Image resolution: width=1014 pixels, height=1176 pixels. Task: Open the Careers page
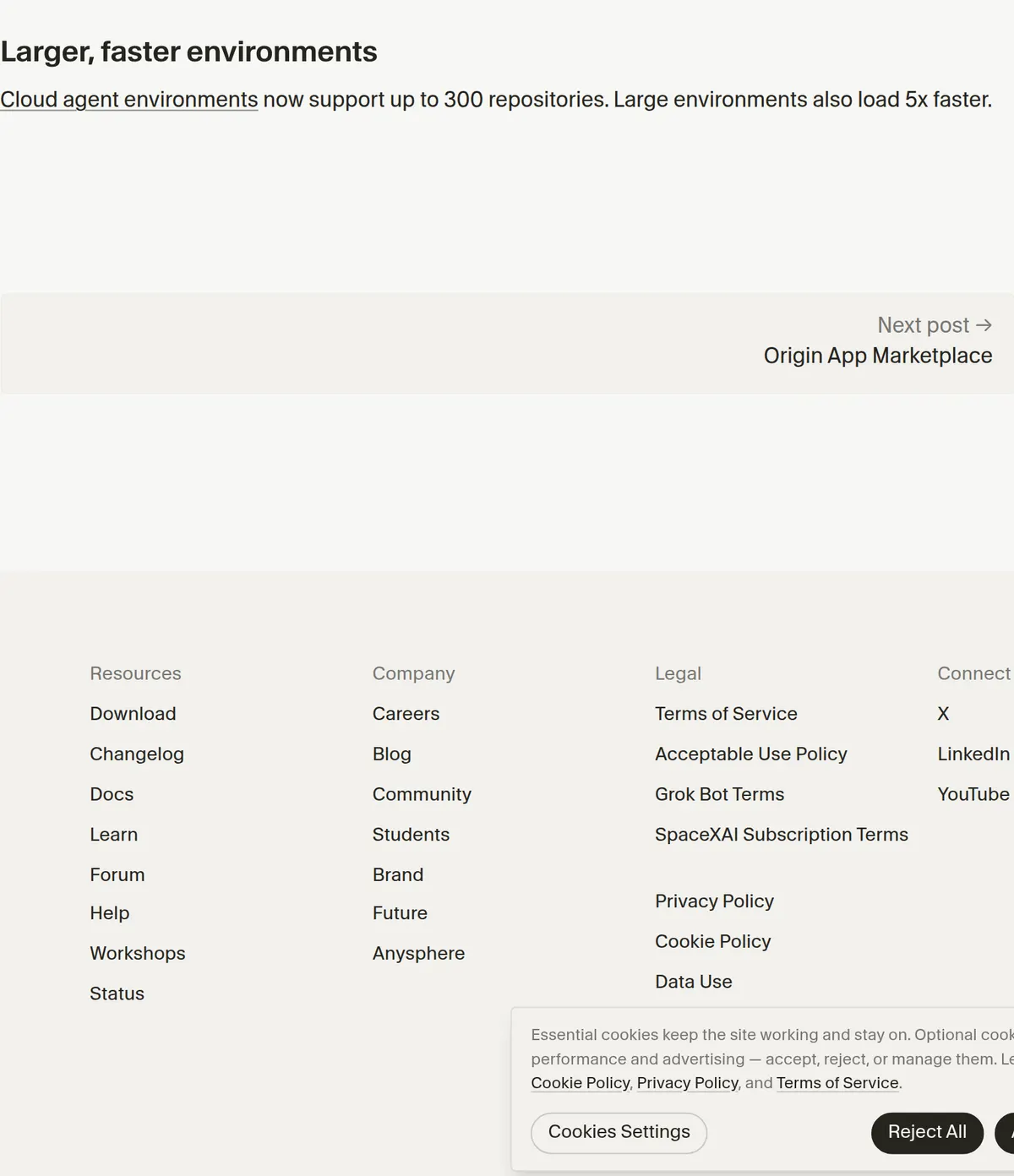click(x=406, y=714)
